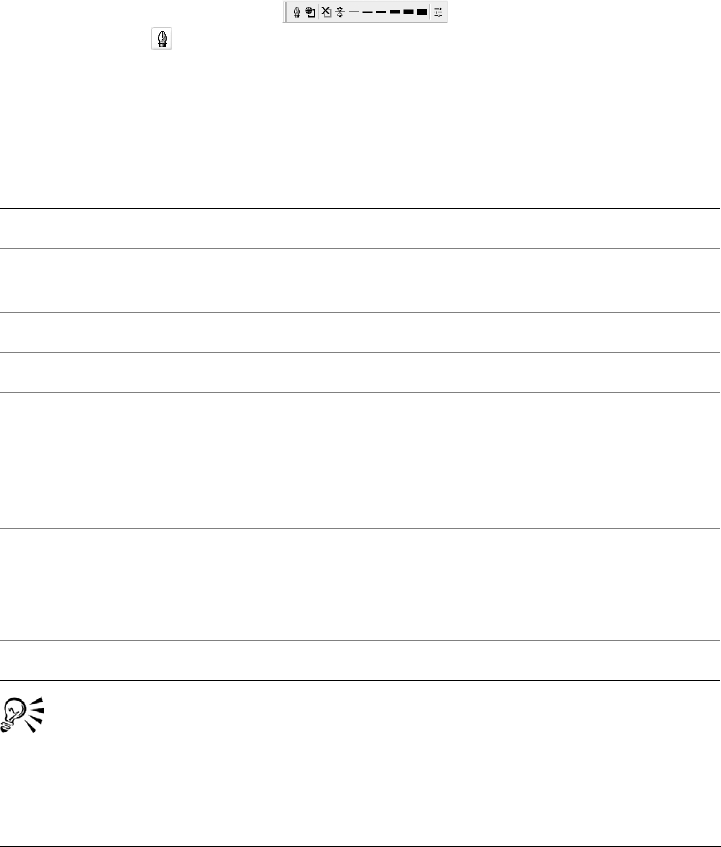721x847 pixels.
Task: Choose the Hairline outline icon with arrows
Action: pyautogui.click(x=340, y=12)
